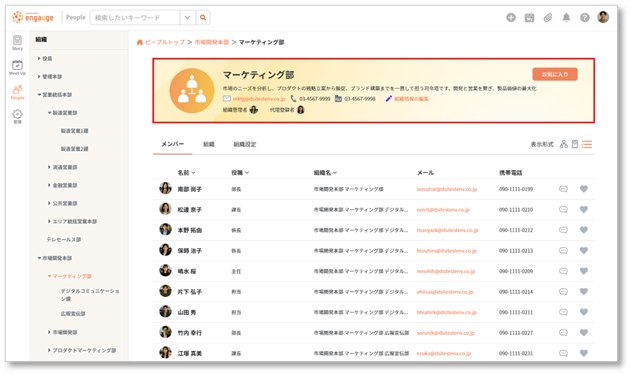Select the メンバー tab

(x=173, y=144)
